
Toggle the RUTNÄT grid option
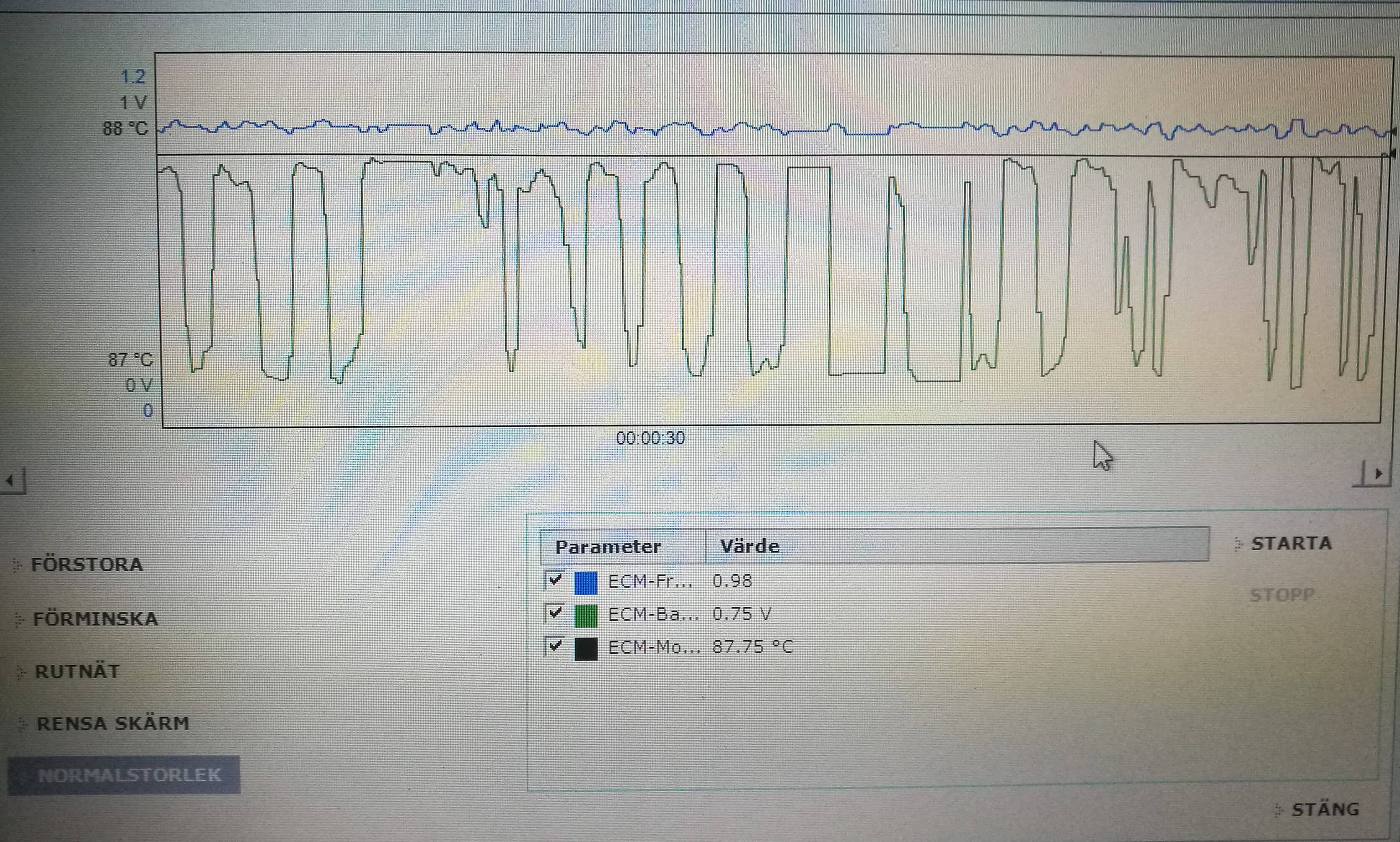click(x=77, y=671)
